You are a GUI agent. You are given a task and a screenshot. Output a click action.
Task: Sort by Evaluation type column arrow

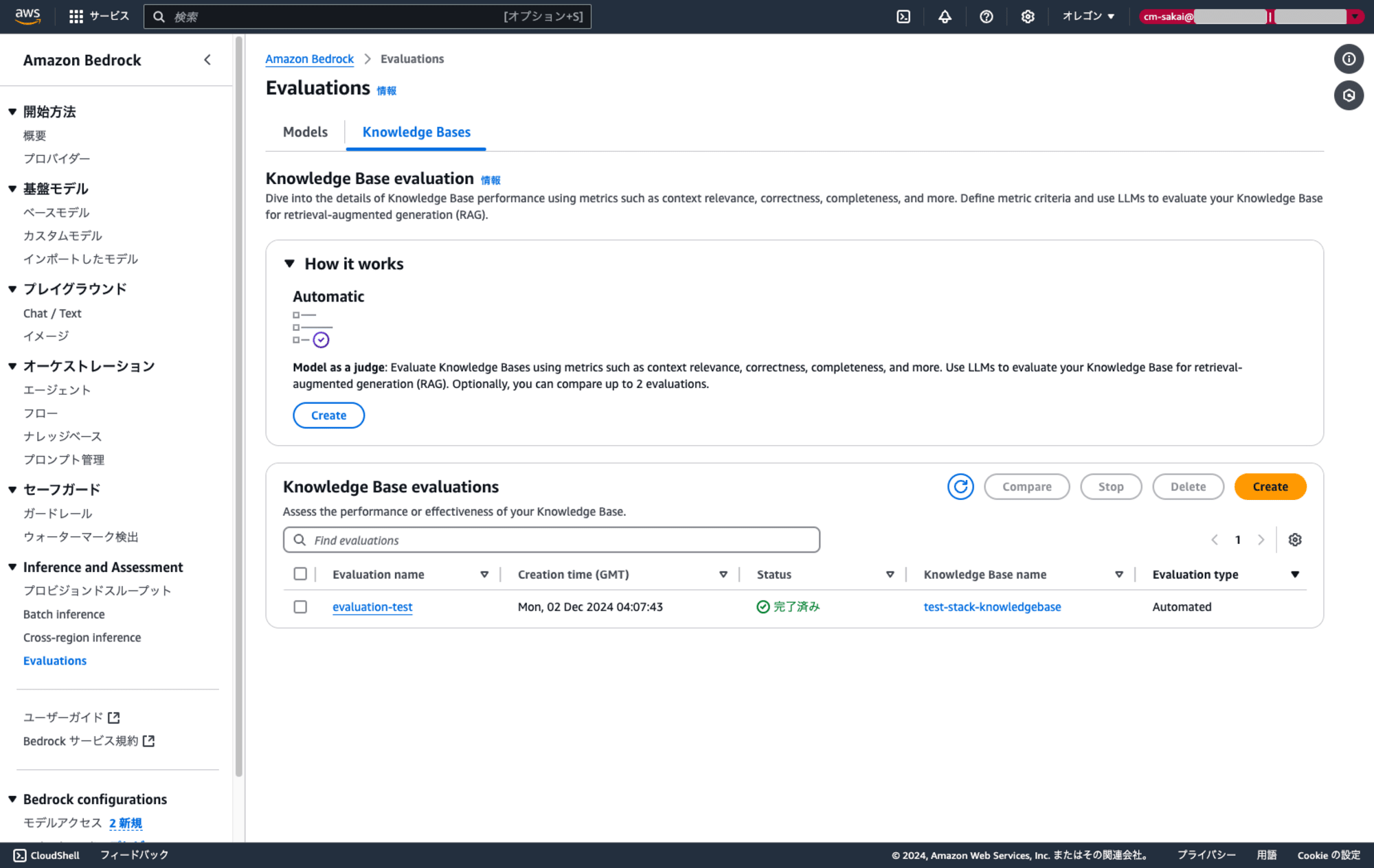click(1294, 575)
